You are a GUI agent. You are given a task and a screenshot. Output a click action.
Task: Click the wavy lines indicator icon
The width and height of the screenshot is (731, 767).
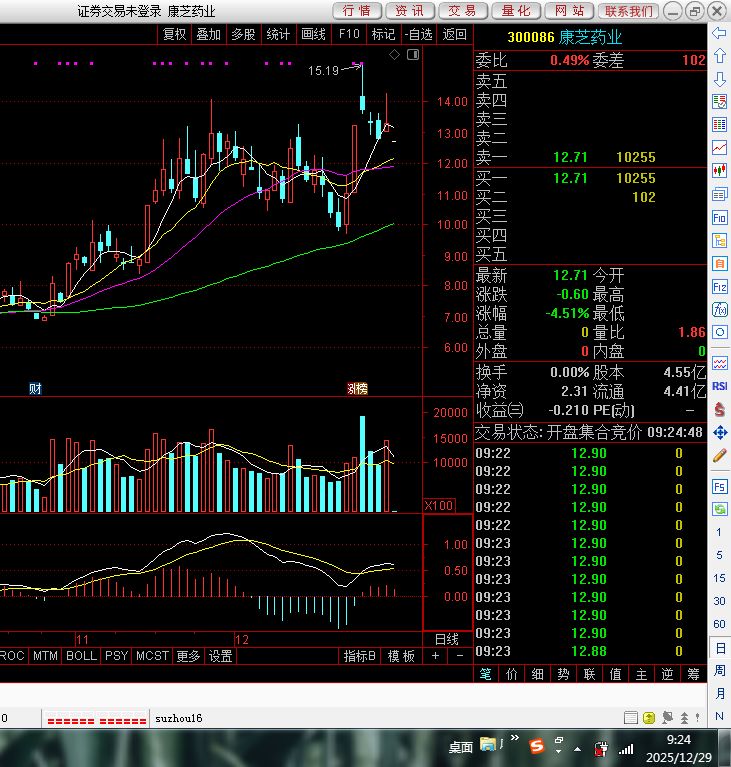[x=719, y=363]
